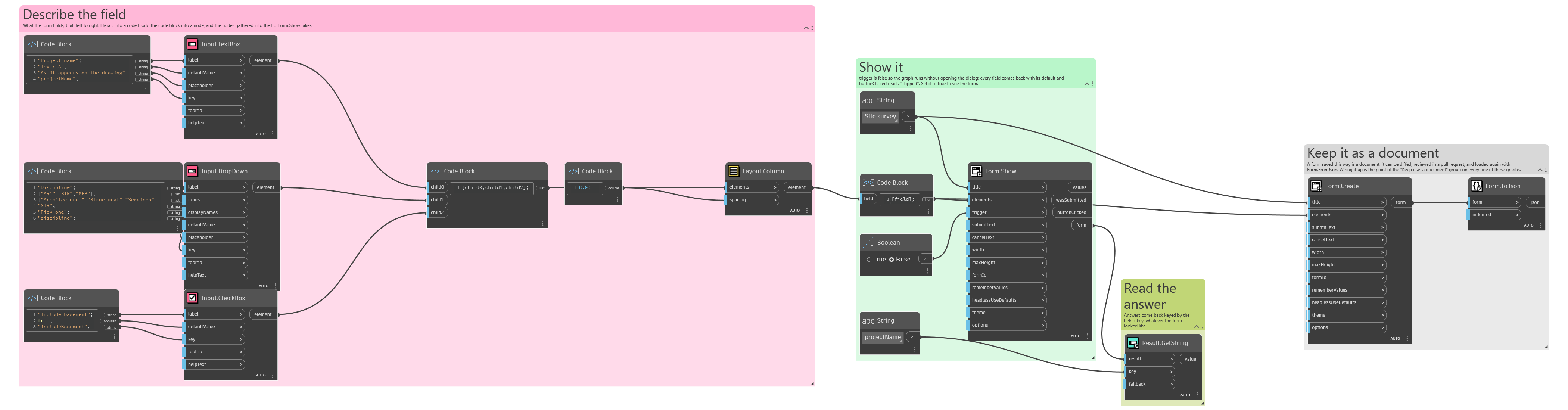Click icon of the child0 list Code Block

click(435, 171)
